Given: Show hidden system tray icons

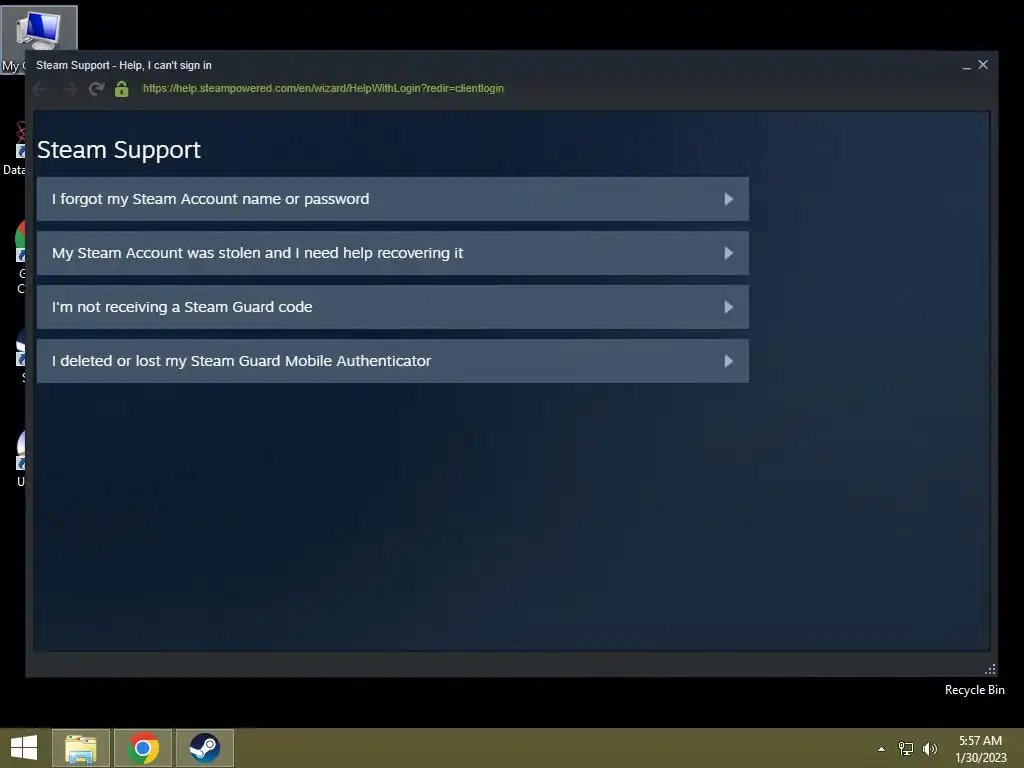Looking at the screenshot, I should (882, 749).
